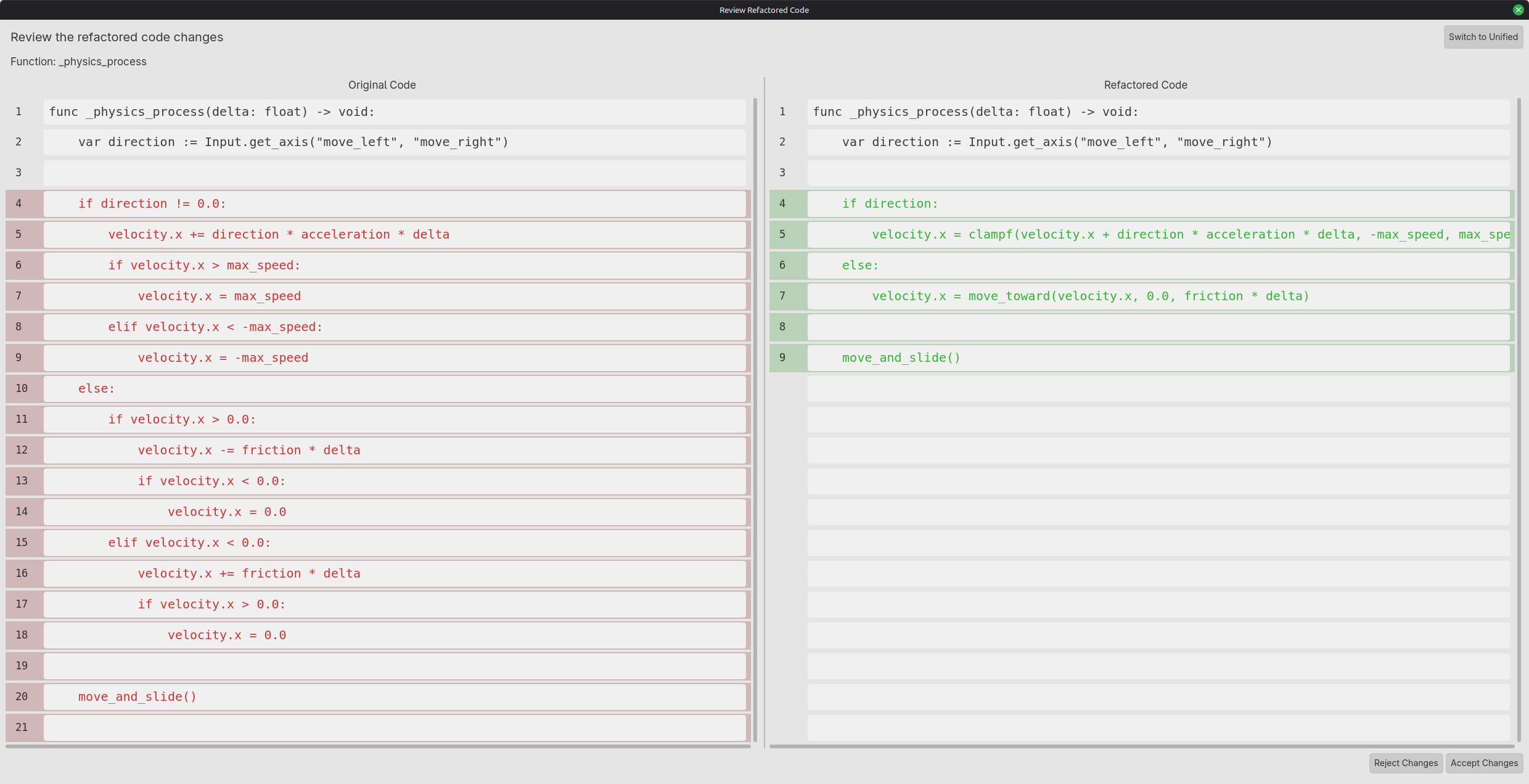Click original line 'velocity.x += direction * acceleration * delta'
The image size is (1529, 784).
click(x=395, y=235)
